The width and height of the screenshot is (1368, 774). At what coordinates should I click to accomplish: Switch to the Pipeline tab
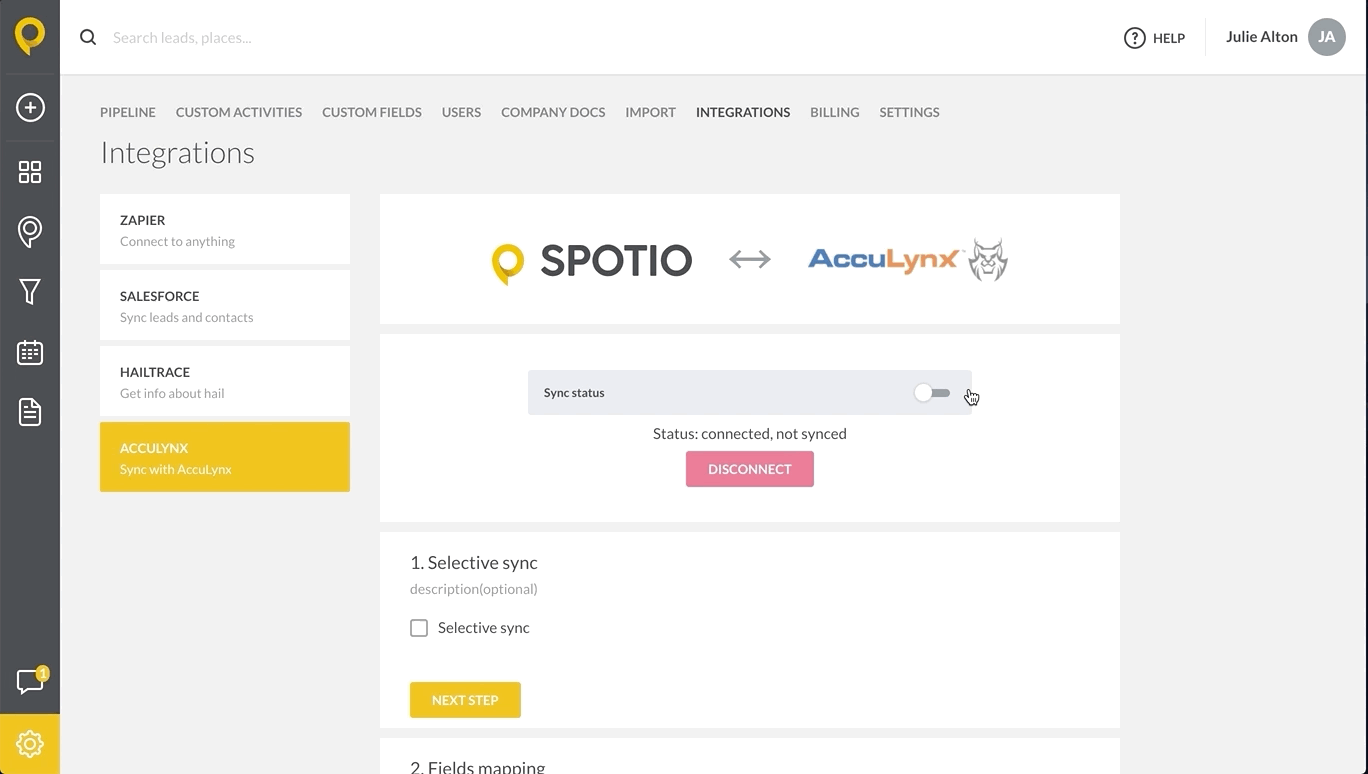(128, 112)
